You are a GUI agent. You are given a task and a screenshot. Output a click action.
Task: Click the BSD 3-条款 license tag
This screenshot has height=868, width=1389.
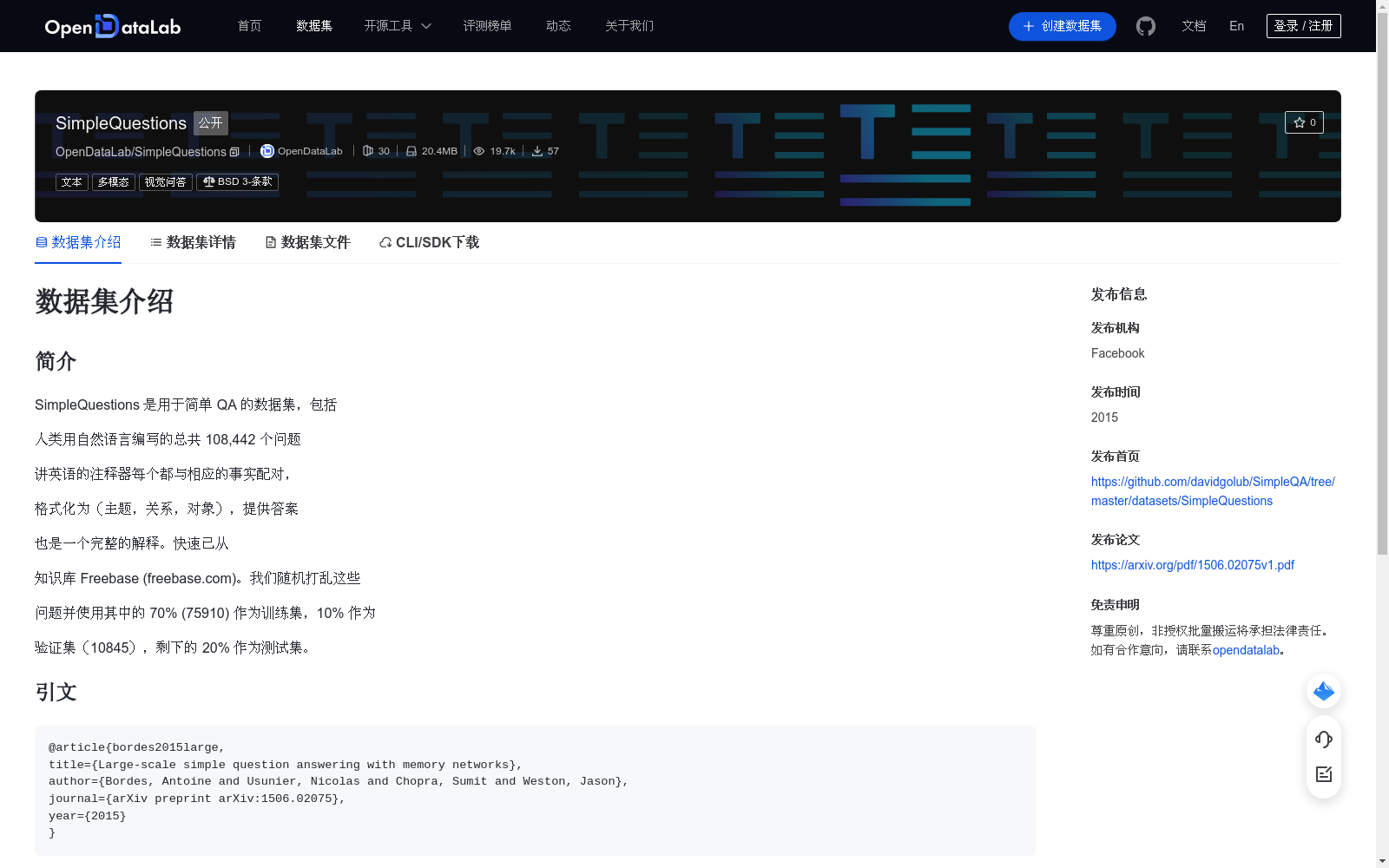237,181
